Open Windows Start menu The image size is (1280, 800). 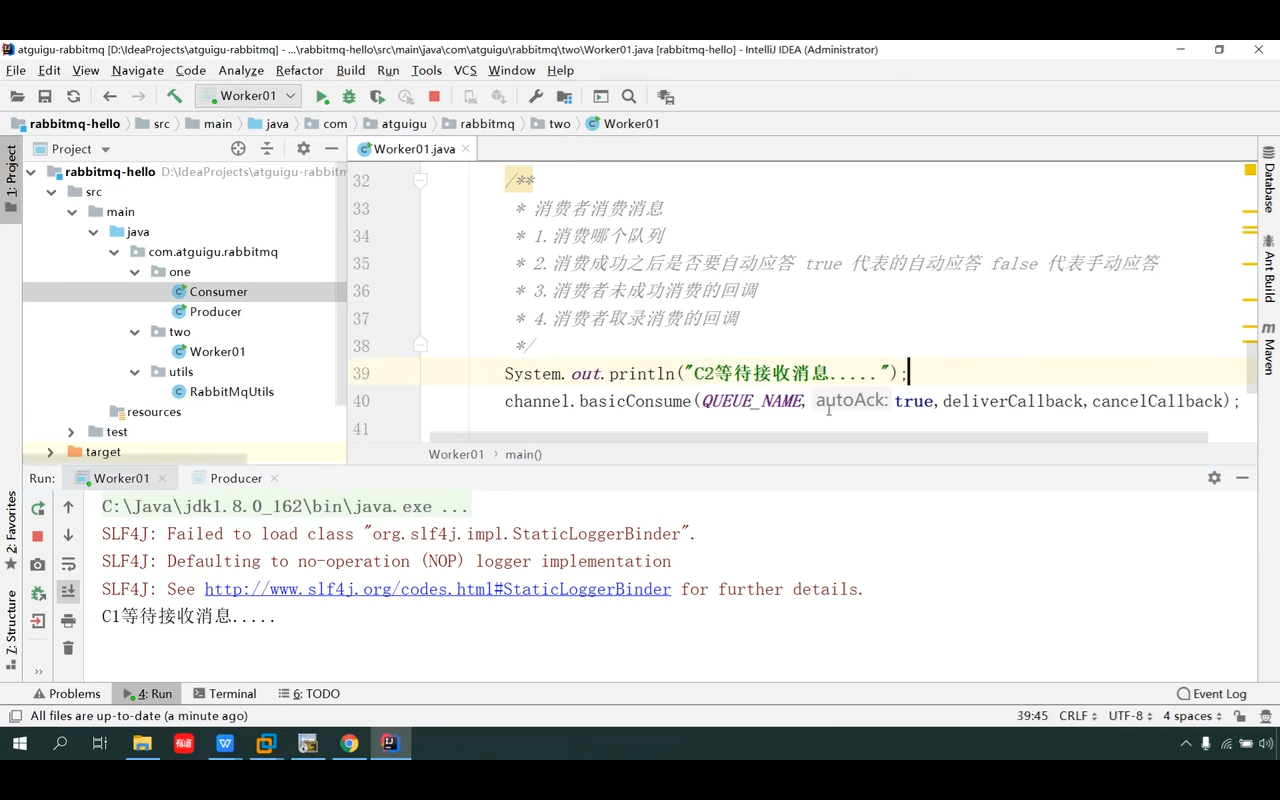click(20, 743)
